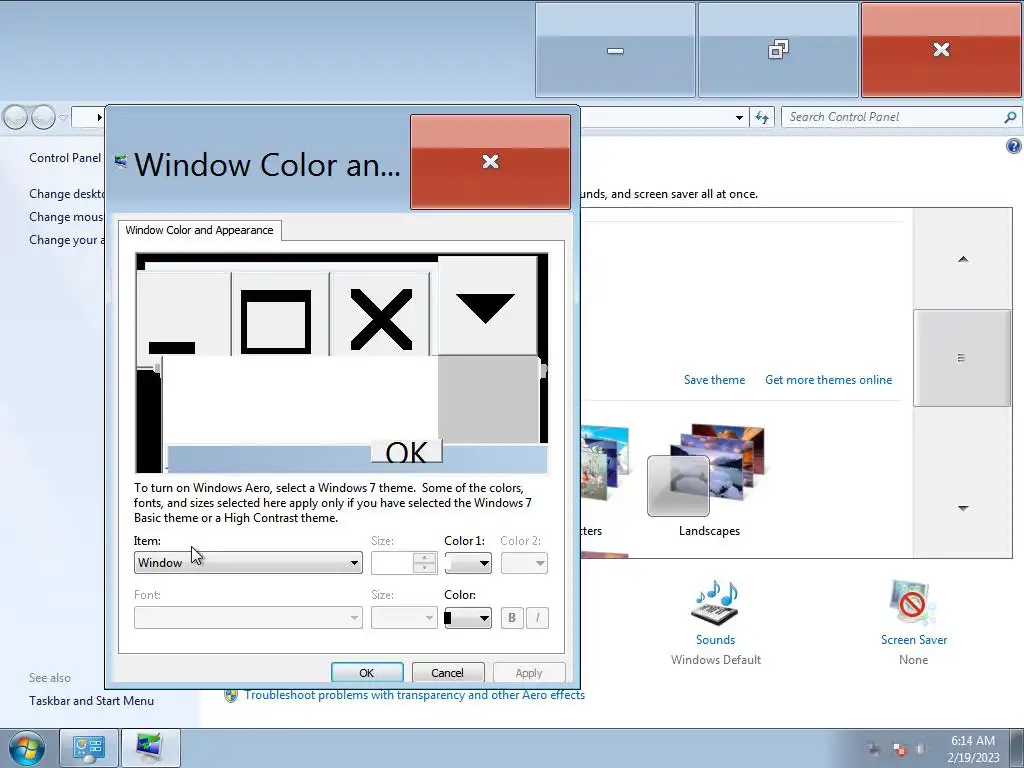Open the Sounds settings icon

click(715, 603)
